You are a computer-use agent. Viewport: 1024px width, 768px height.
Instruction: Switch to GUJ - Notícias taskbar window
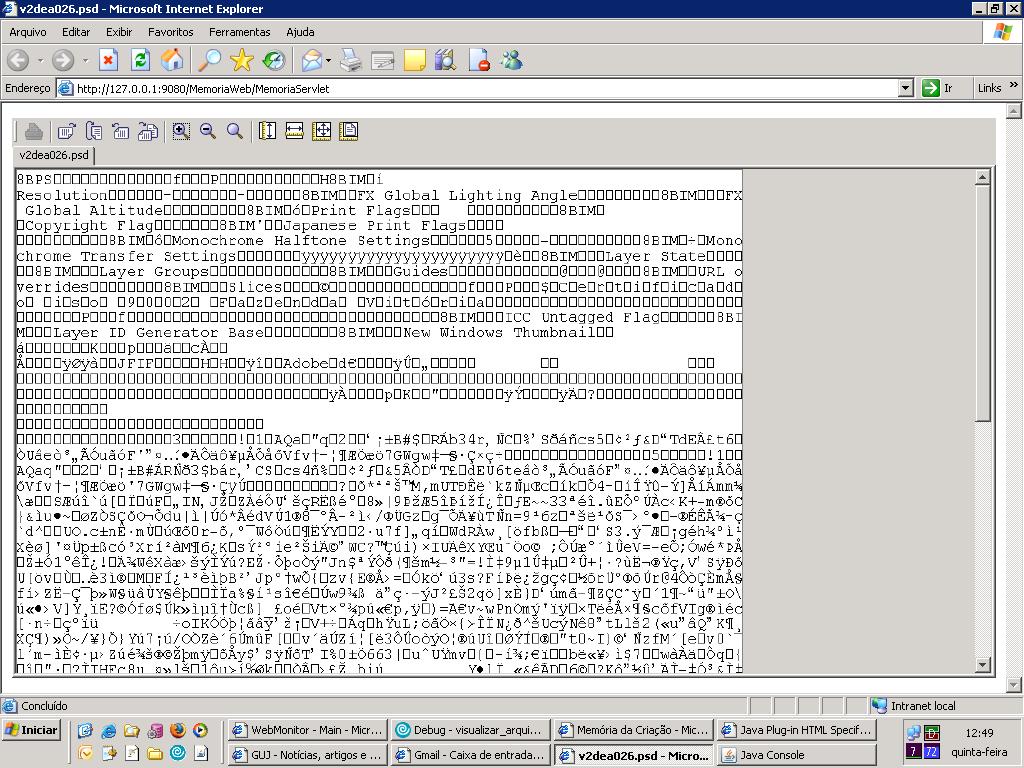tap(308, 755)
